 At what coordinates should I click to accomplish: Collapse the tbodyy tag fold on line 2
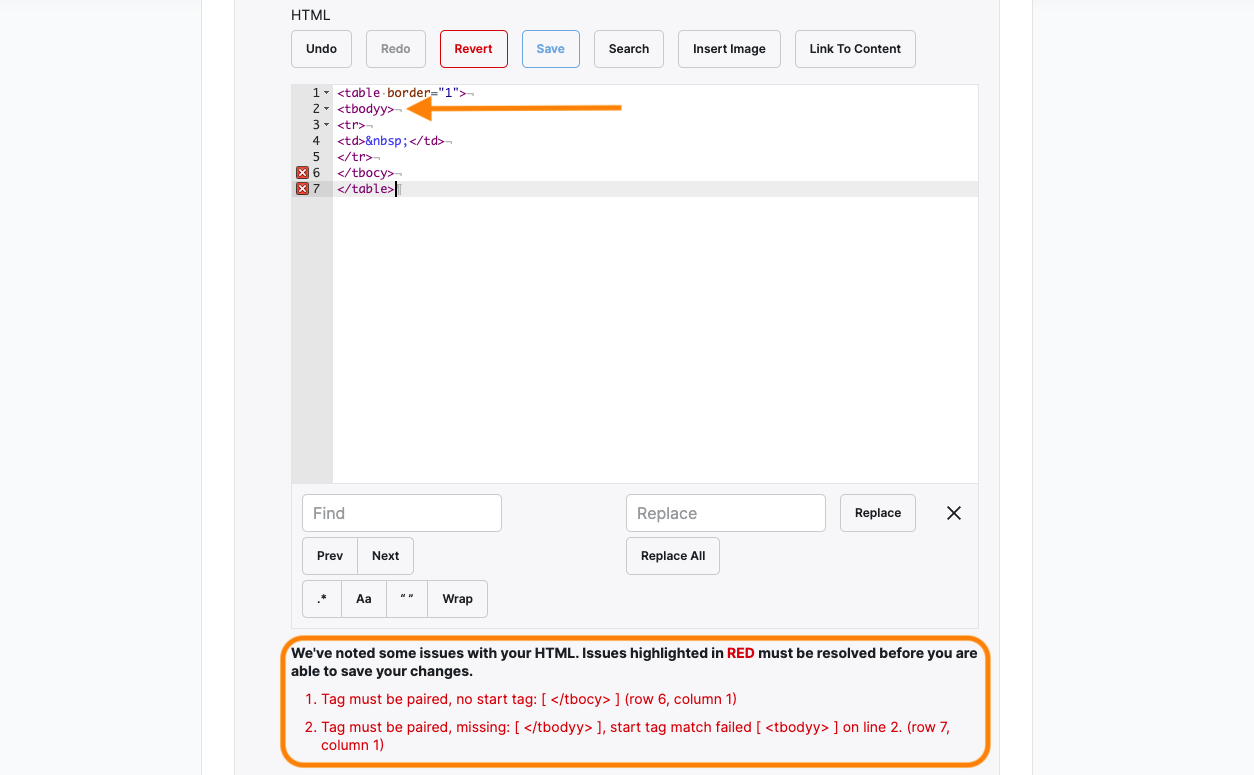coord(327,107)
